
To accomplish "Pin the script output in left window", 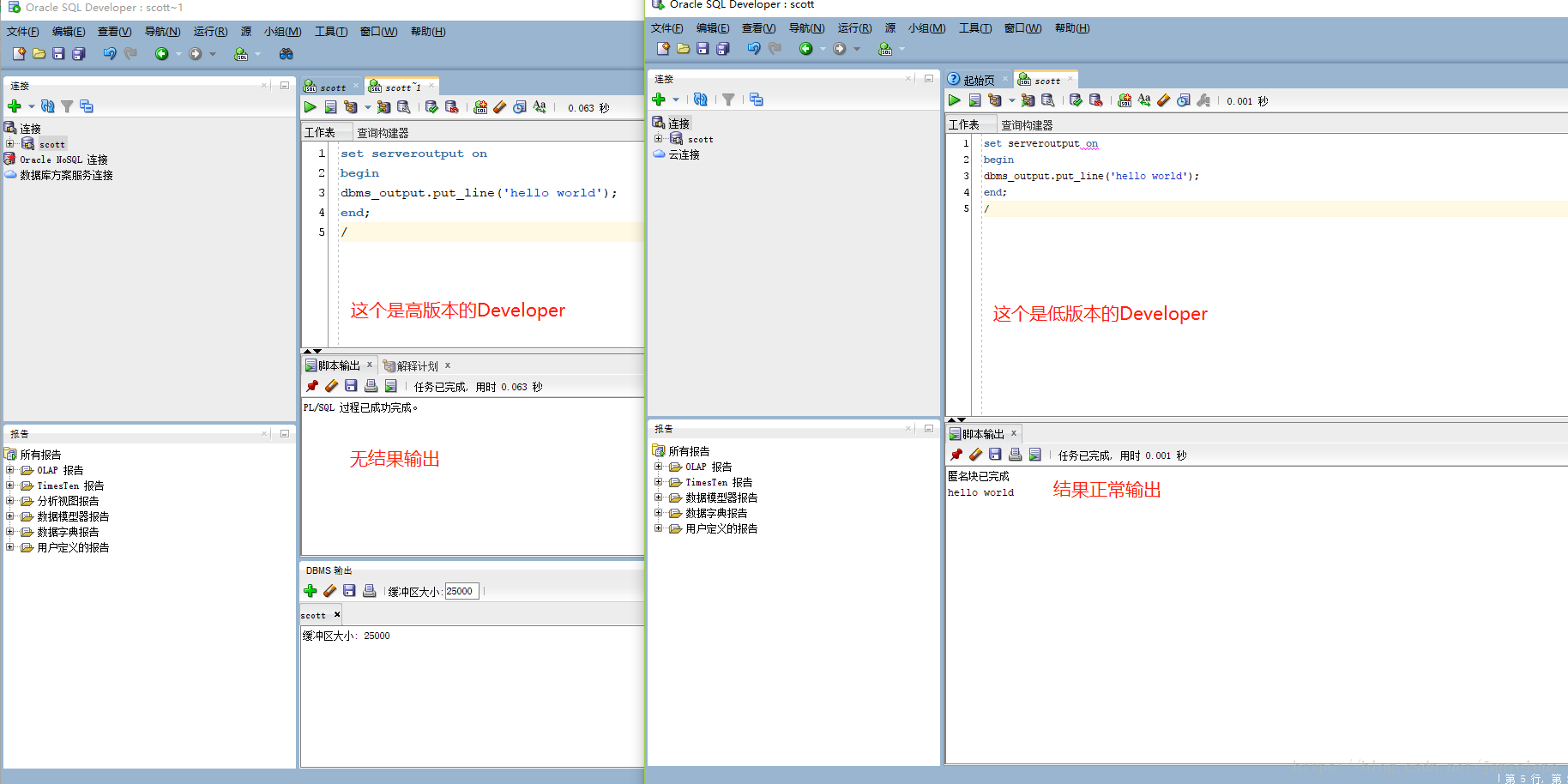I will pyautogui.click(x=312, y=386).
